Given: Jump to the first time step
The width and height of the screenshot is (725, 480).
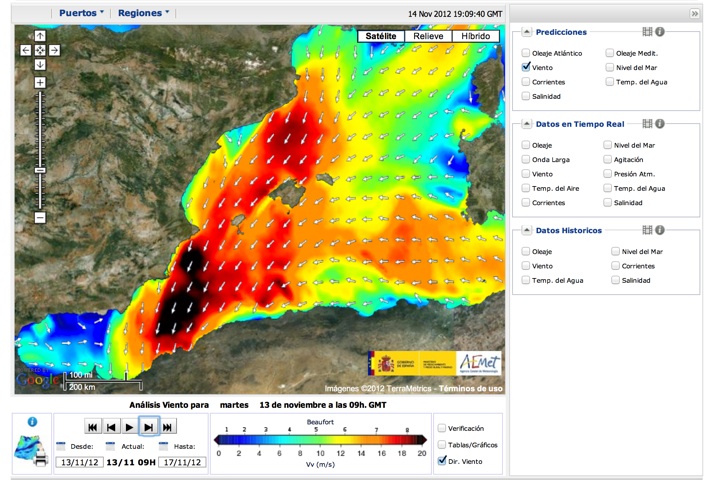Looking at the screenshot, I should pos(92,427).
